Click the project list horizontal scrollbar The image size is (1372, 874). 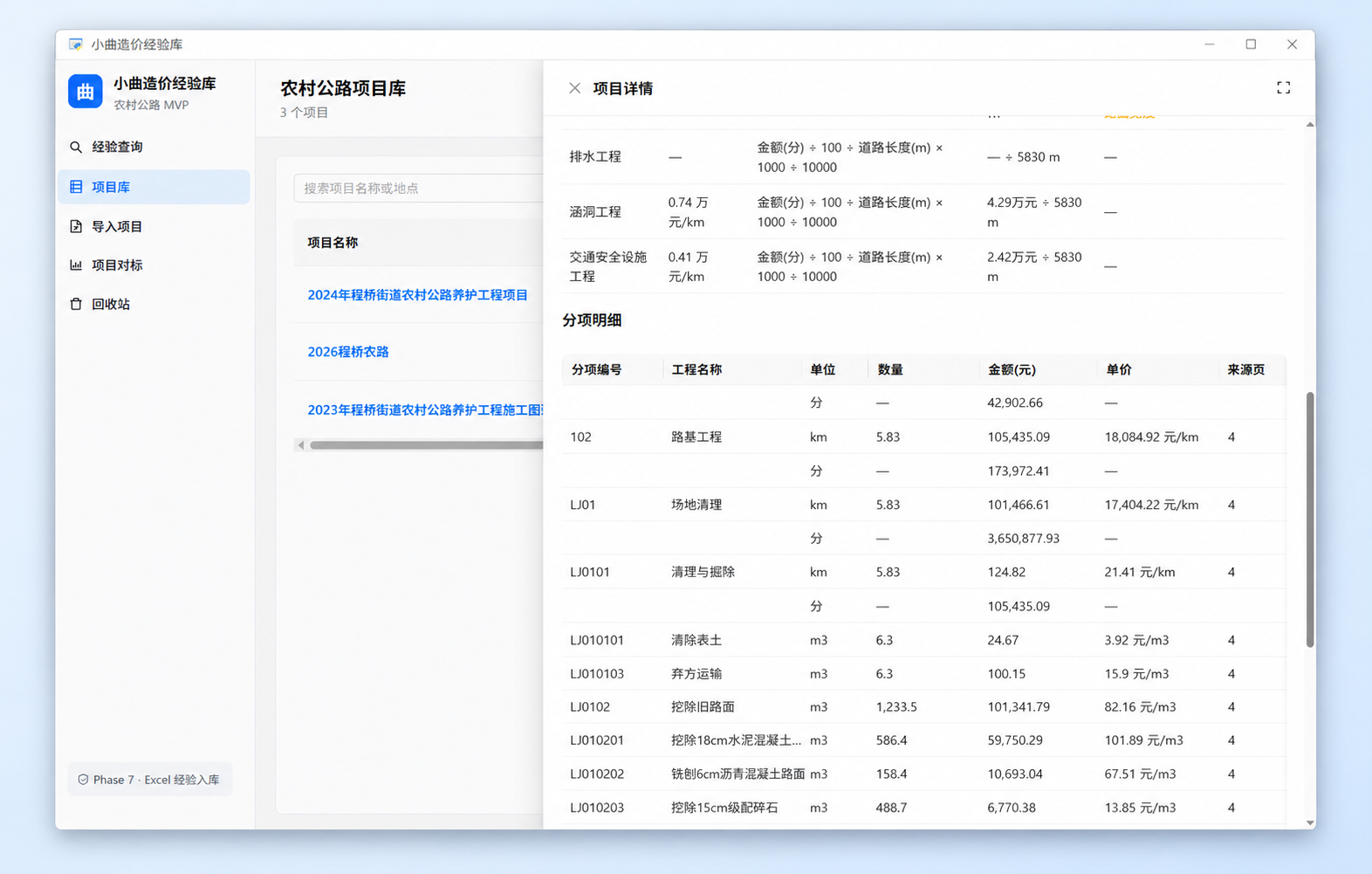[426, 445]
